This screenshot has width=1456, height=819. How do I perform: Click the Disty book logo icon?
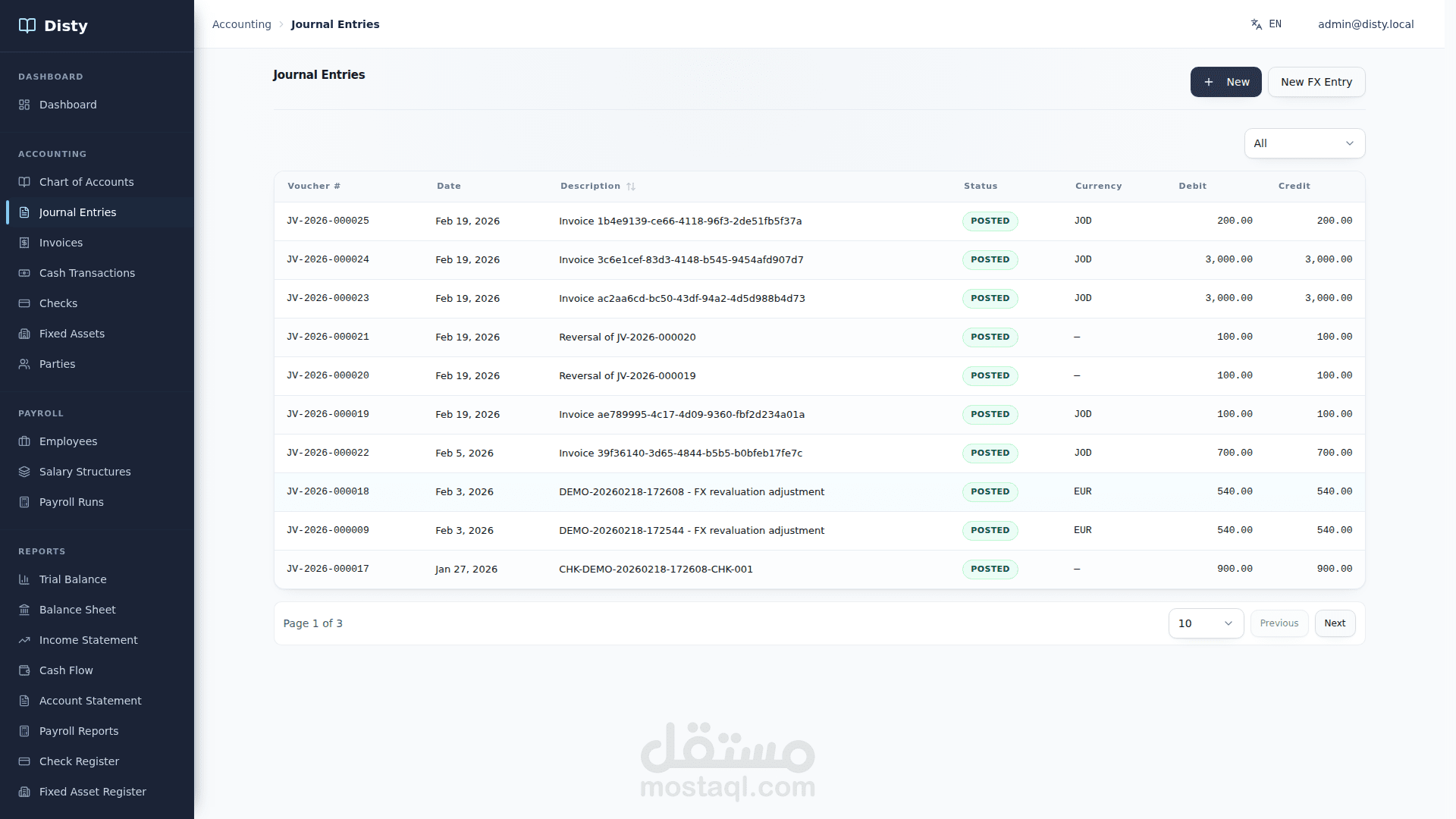[27, 26]
